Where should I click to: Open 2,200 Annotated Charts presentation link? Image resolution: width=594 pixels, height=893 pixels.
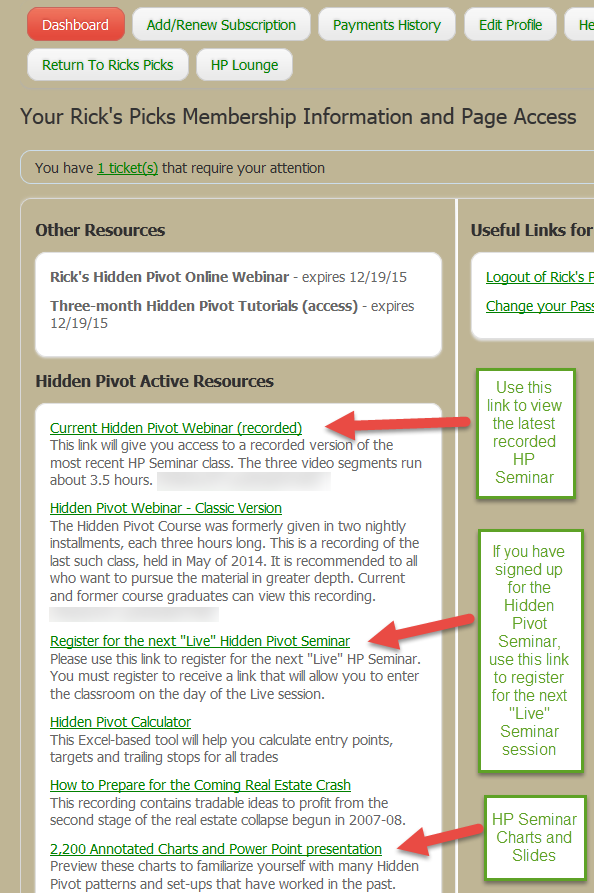coord(216,849)
